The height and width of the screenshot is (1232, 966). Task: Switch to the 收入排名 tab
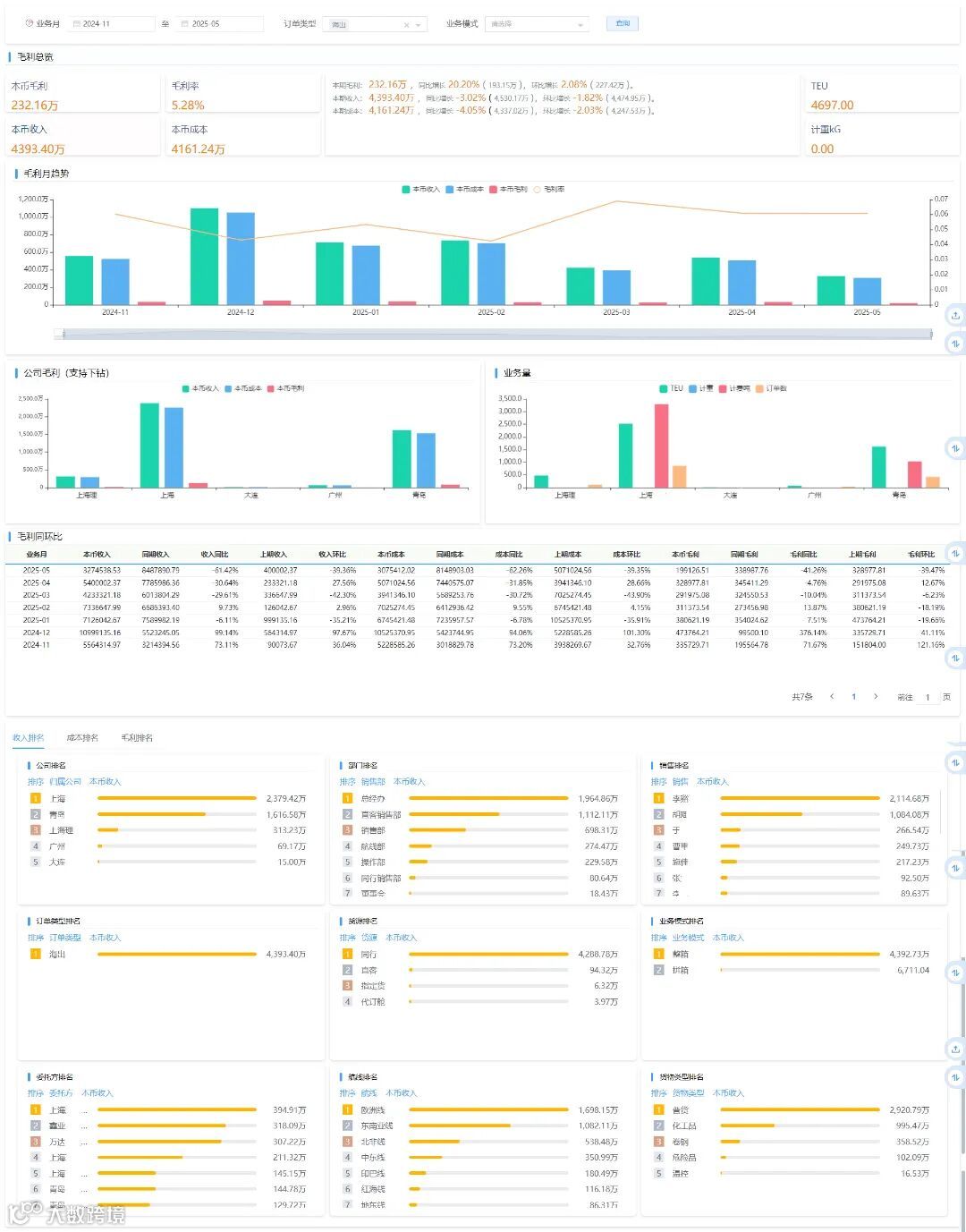28,738
